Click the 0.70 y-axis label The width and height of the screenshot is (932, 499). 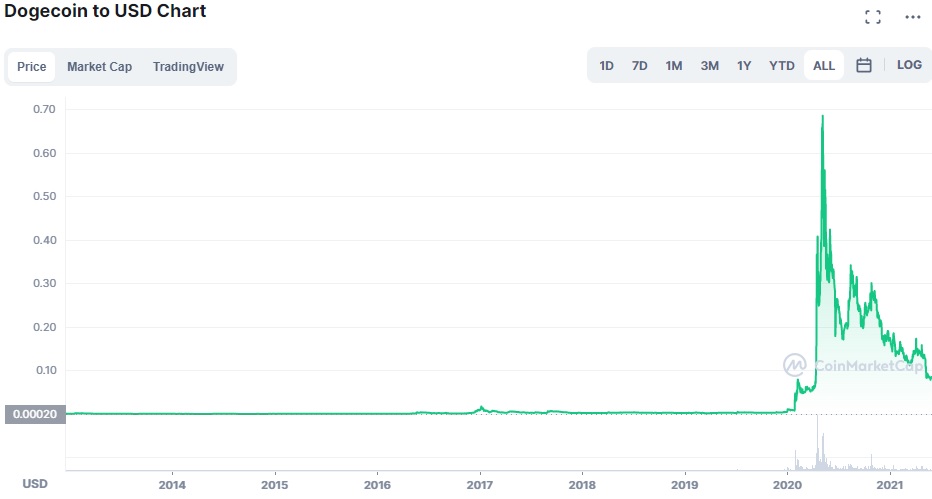tap(44, 109)
